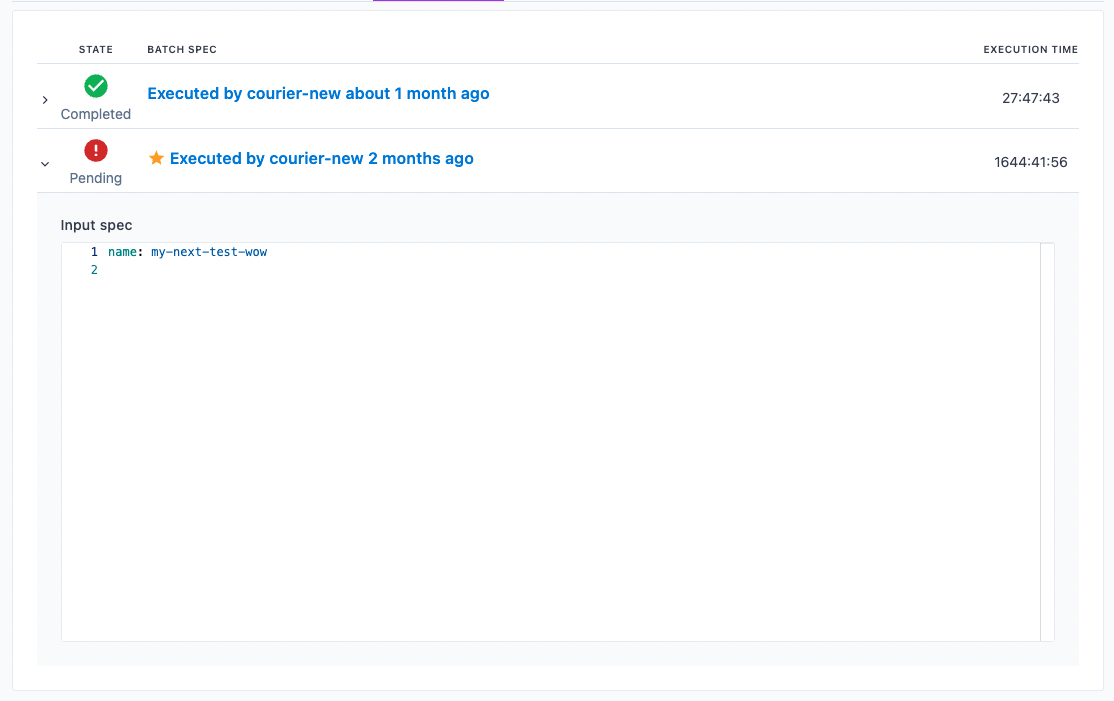Click line number 2 in editor gutter
The image size is (1114, 701).
click(94, 270)
